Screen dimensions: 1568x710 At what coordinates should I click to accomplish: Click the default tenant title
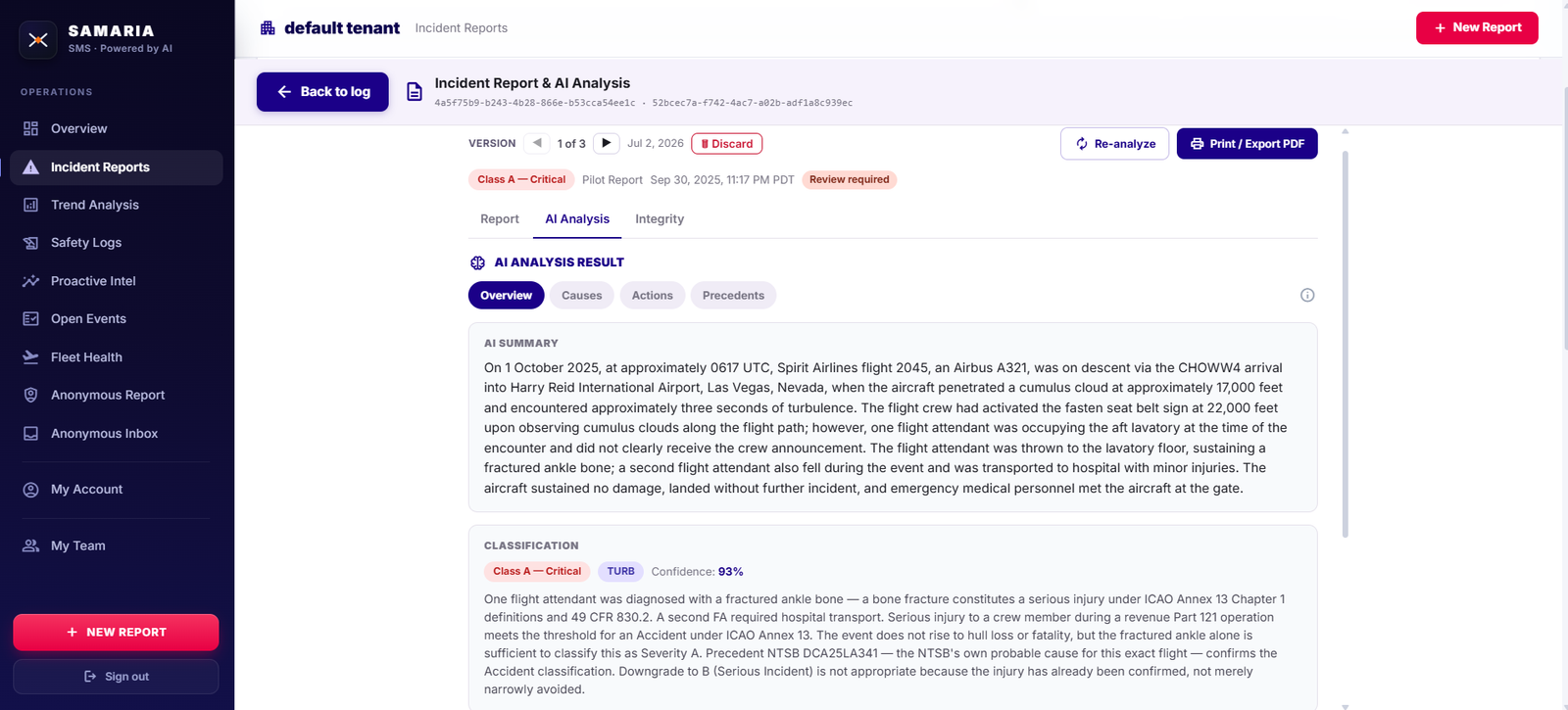342,28
